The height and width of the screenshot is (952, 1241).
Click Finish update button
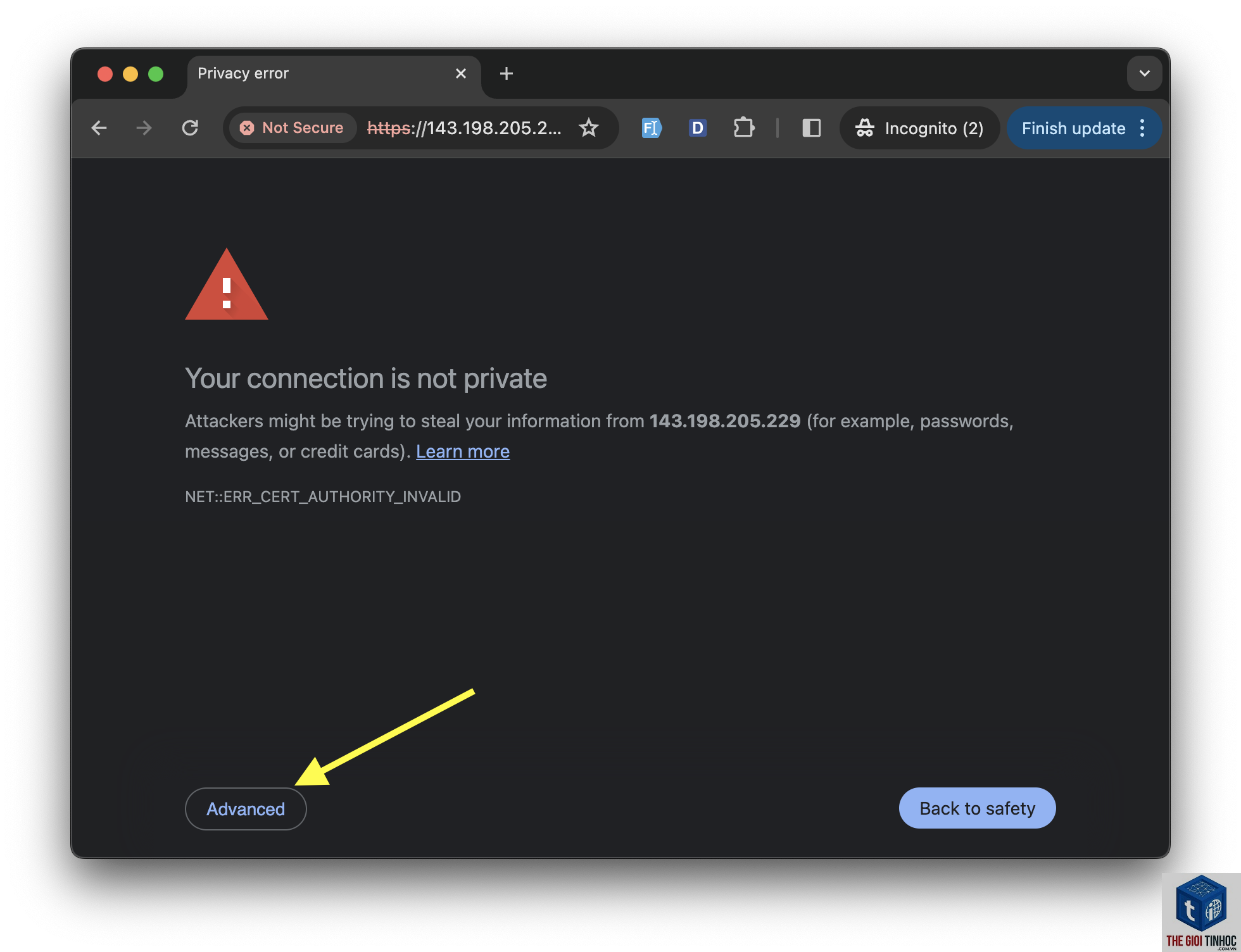(x=1073, y=128)
